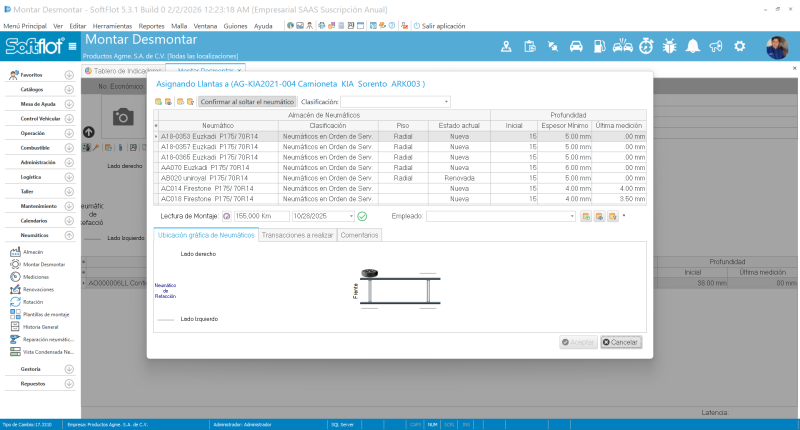Open the settings gear in blue header
This screenshot has width=800, height=430.
click(739, 46)
